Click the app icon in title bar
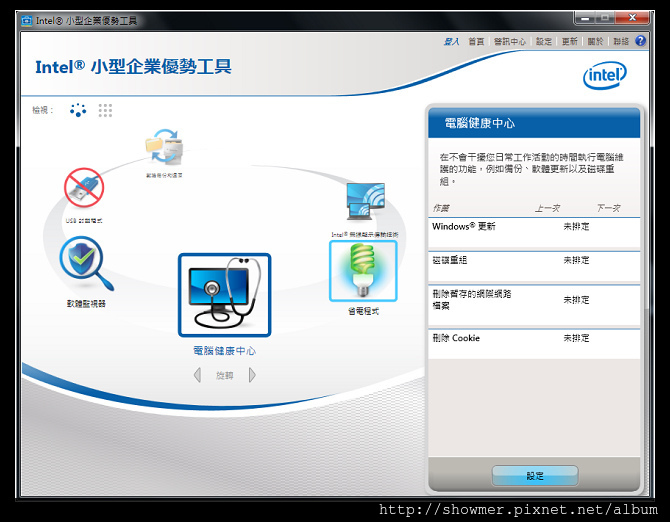Viewport: 670px width, 522px height. [27, 20]
